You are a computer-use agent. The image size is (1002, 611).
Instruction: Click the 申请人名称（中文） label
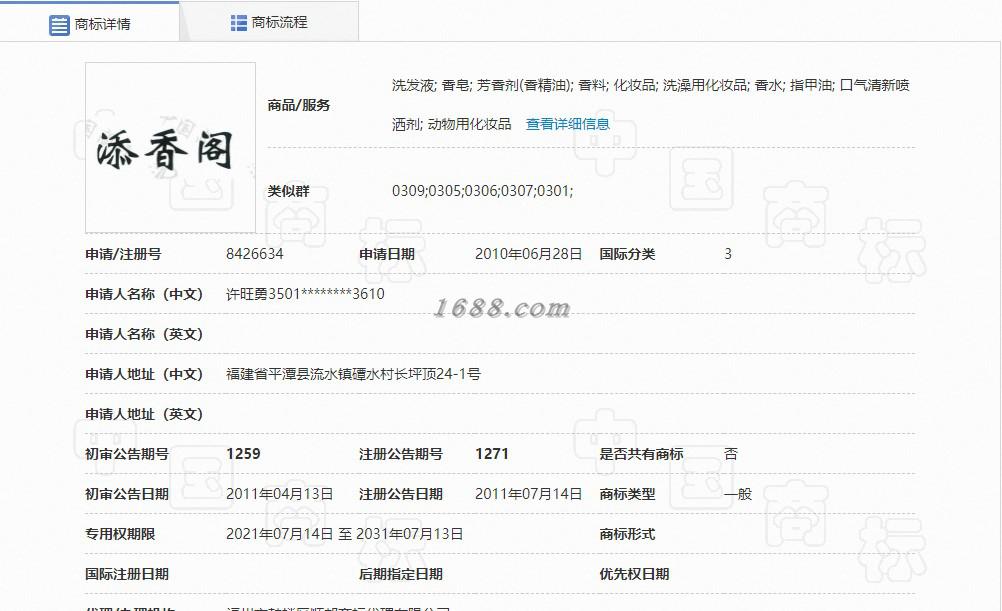[x=144, y=294]
